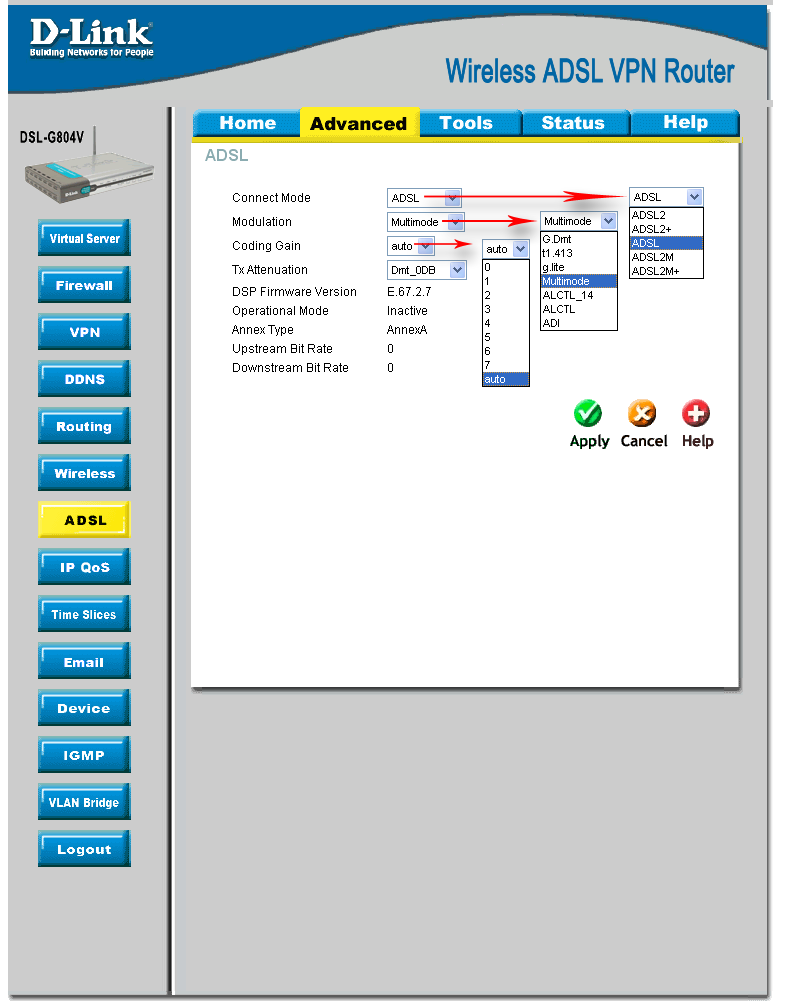Click the orange Cancel X icon
Viewport: 789px width, 1001px height.
(642, 413)
